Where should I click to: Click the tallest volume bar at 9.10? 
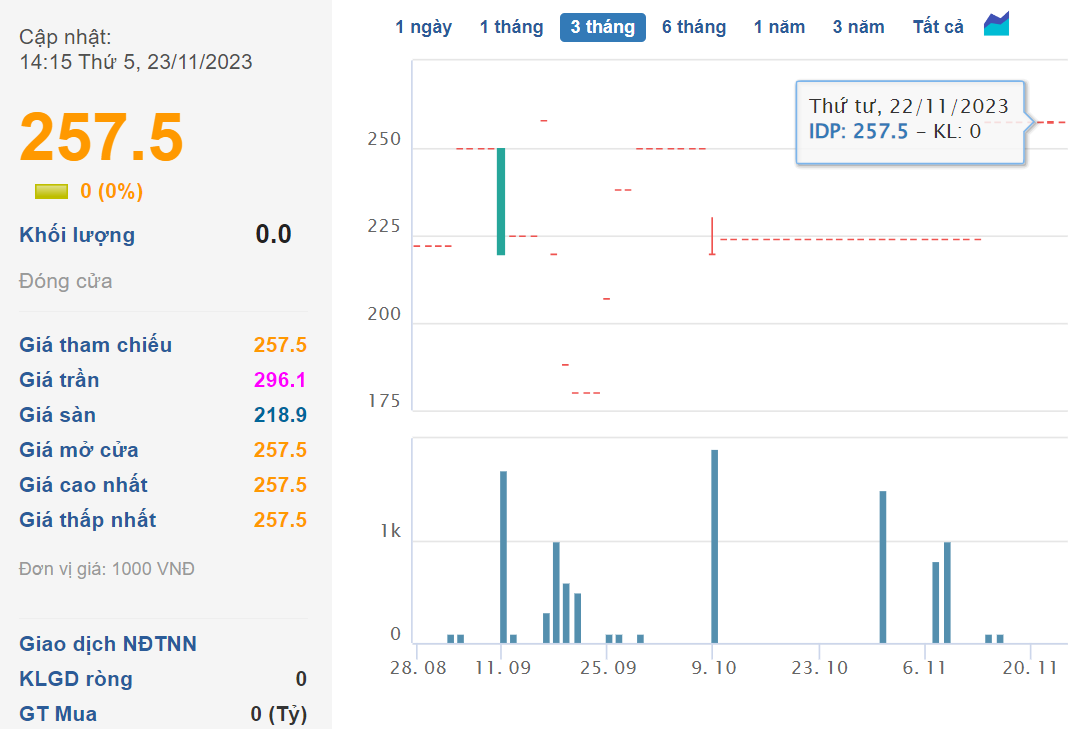tap(714, 545)
